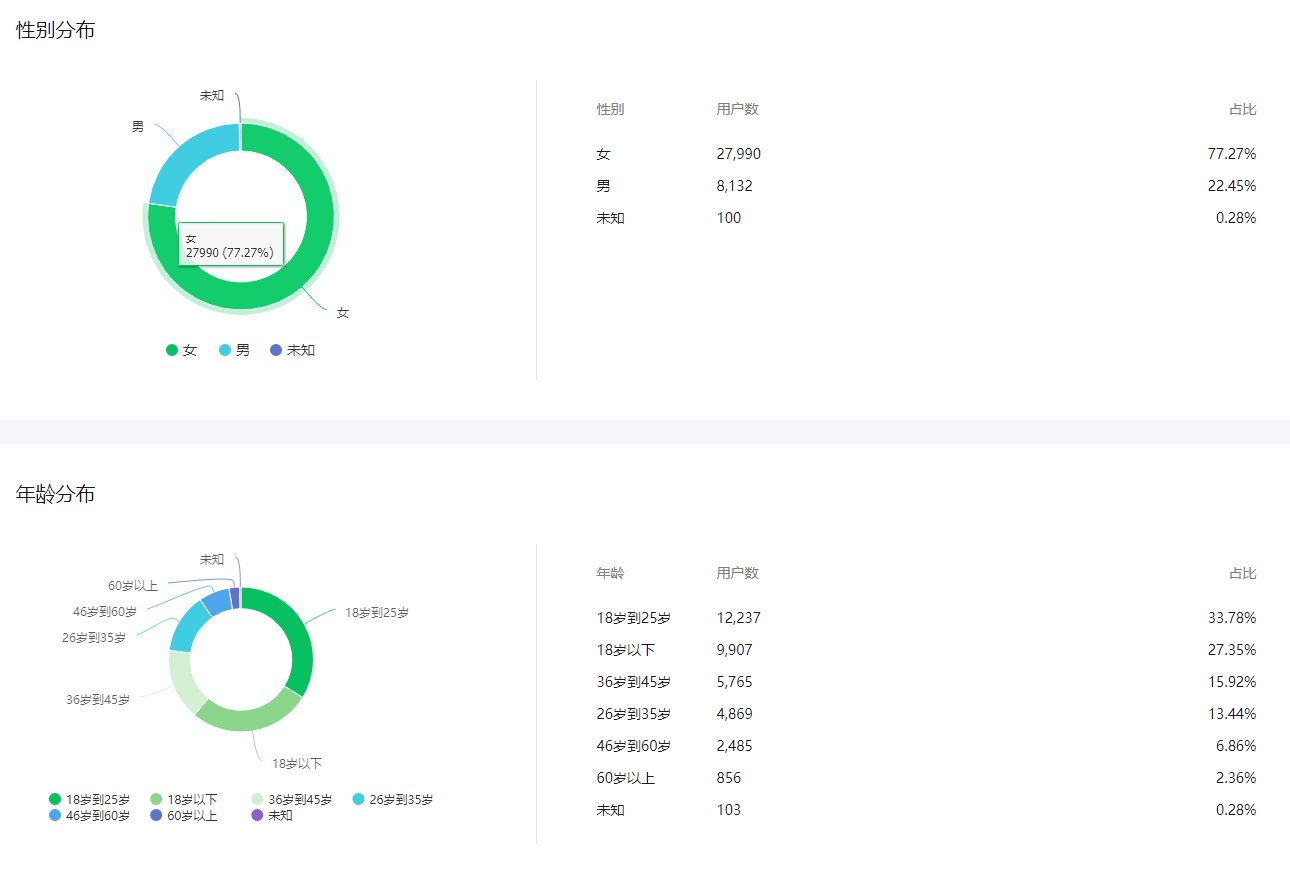Toggle the 36岁到45岁 legend entry
Screen dimensions: 1290x872
tap(292, 799)
